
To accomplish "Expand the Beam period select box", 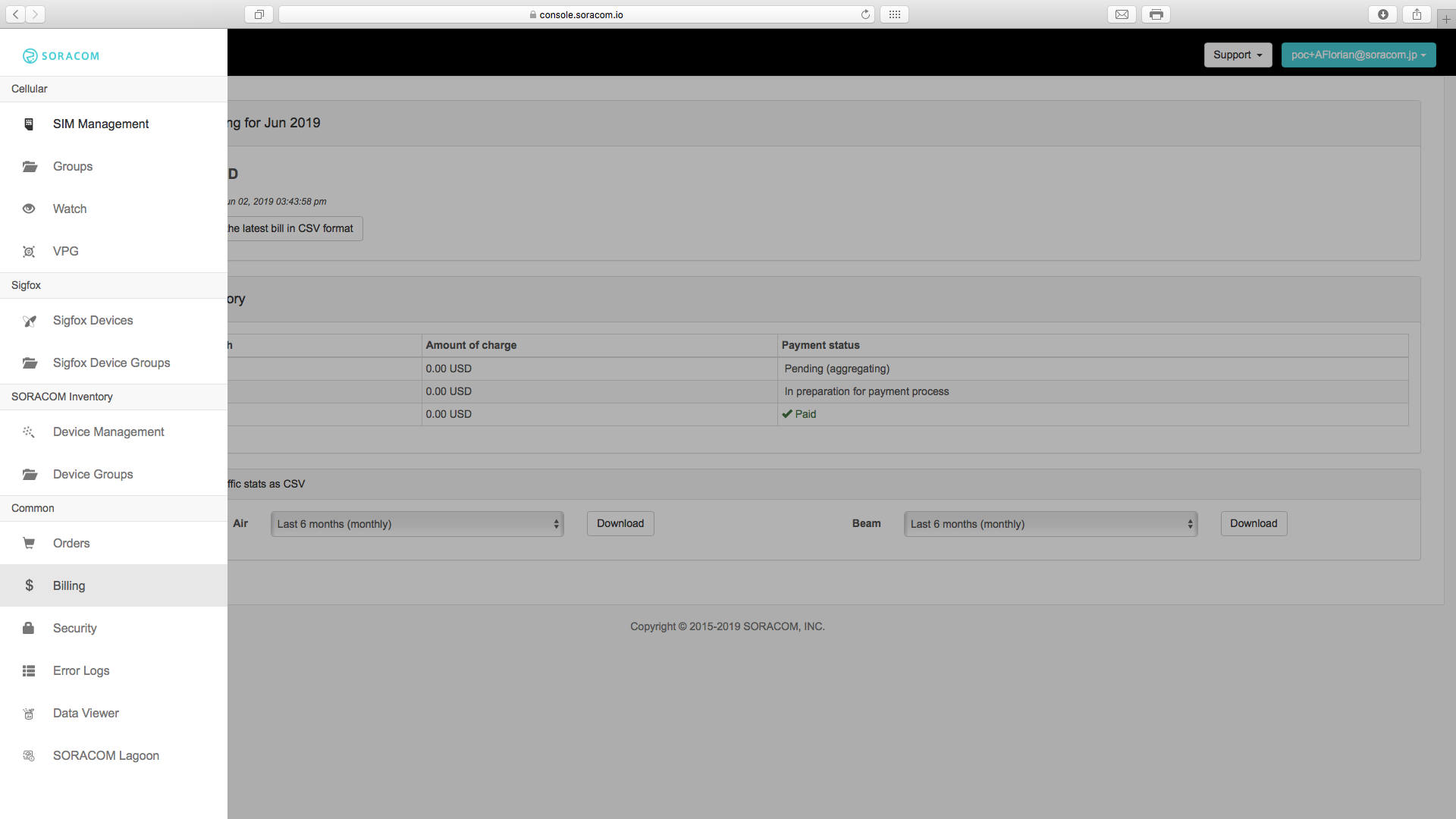I will click(x=1050, y=524).
